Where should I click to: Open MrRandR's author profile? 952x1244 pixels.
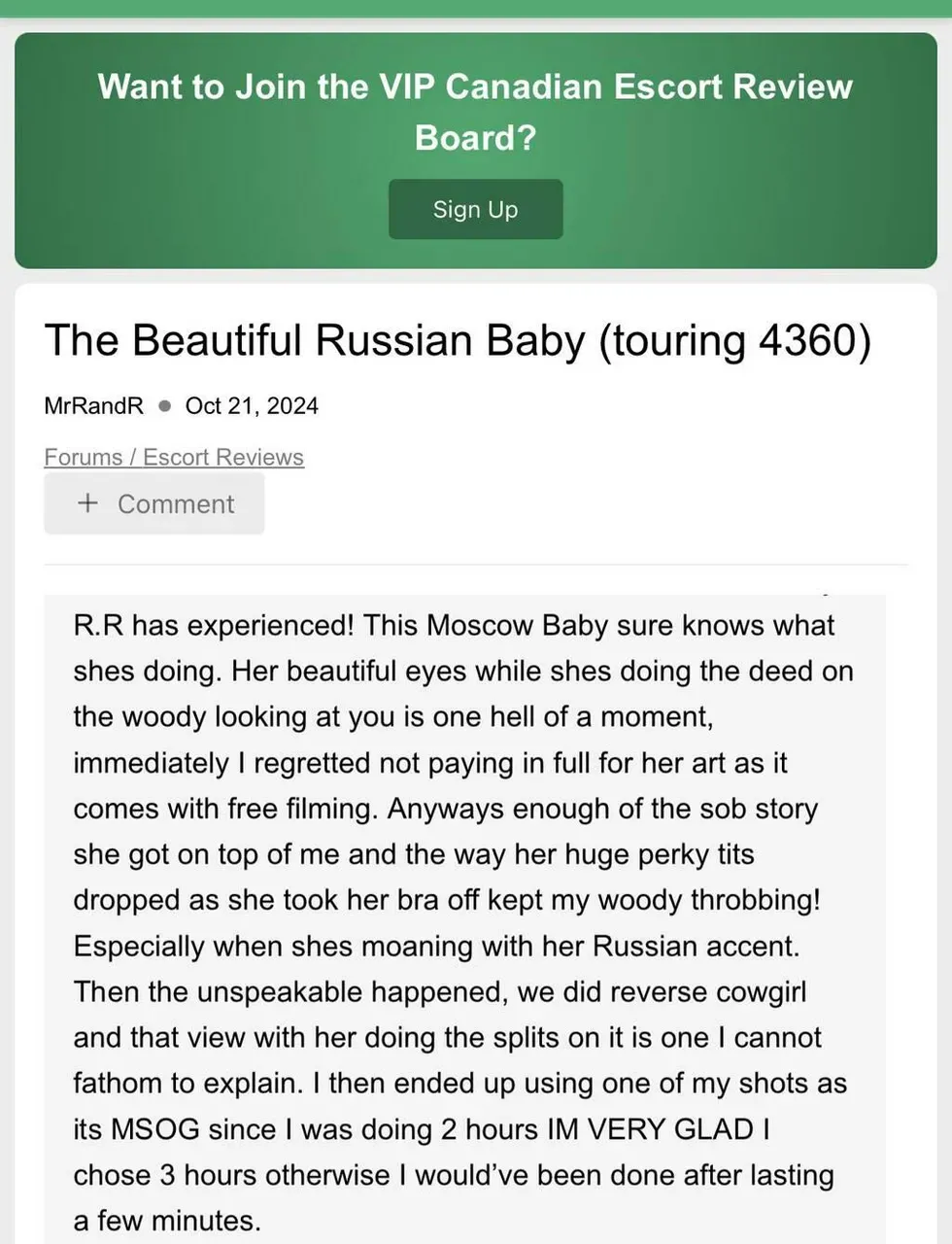(93, 405)
